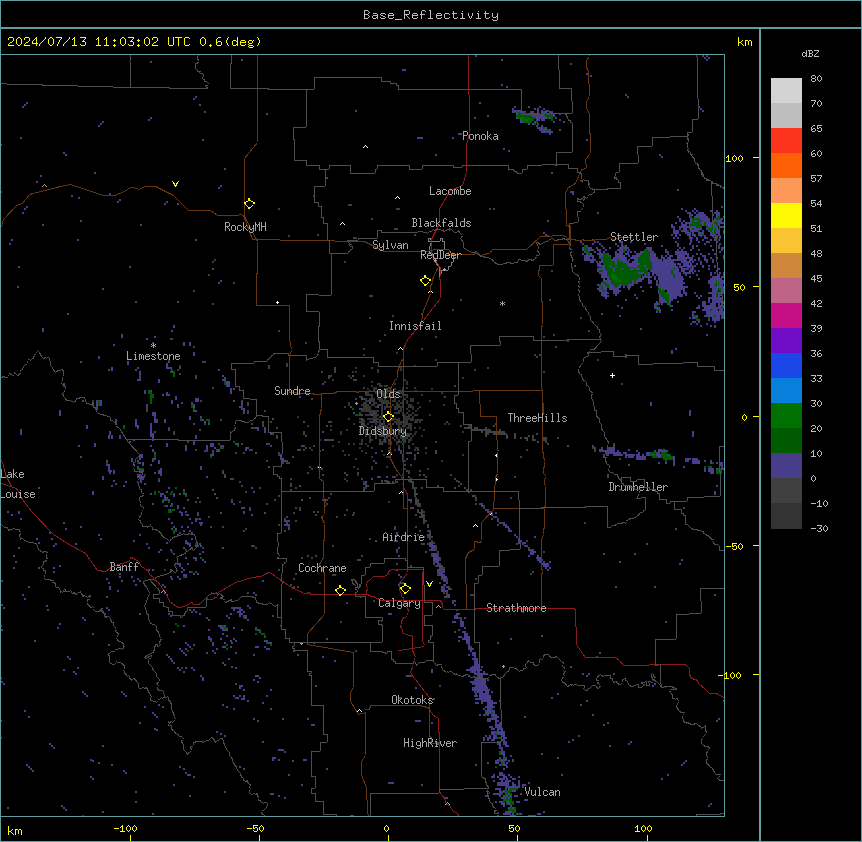Pick the magenta 39-42 dBZ legend swatch
862x842 pixels.
click(x=786, y=315)
